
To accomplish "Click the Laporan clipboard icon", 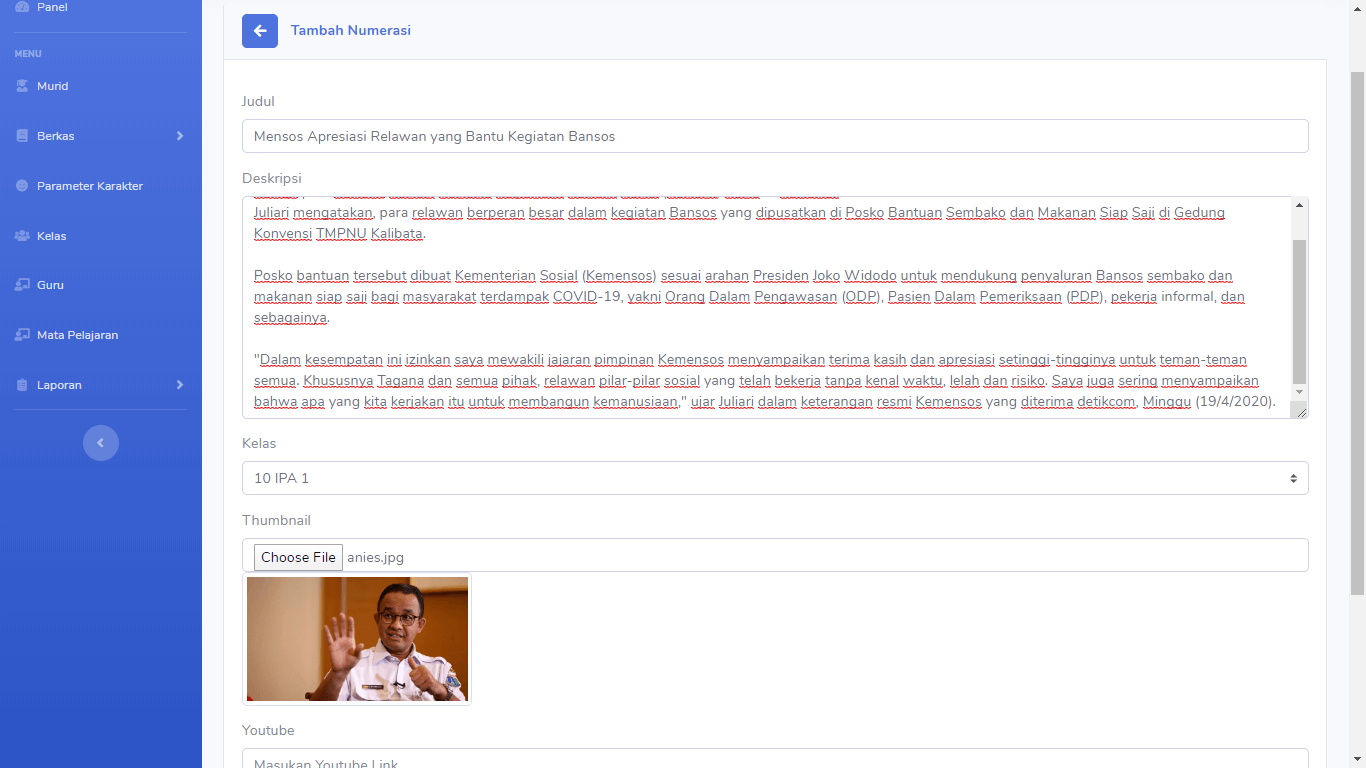I will click(22, 385).
